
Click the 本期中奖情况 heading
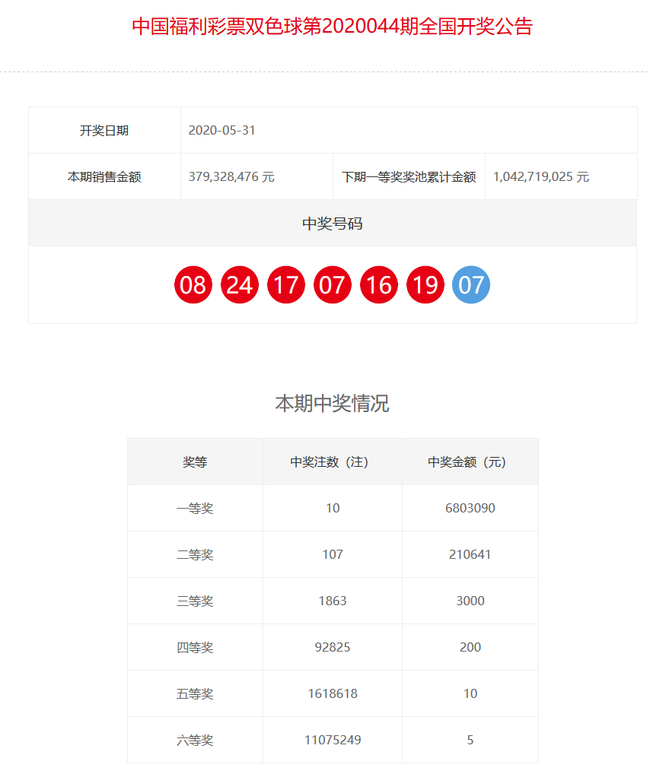[x=332, y=403]
